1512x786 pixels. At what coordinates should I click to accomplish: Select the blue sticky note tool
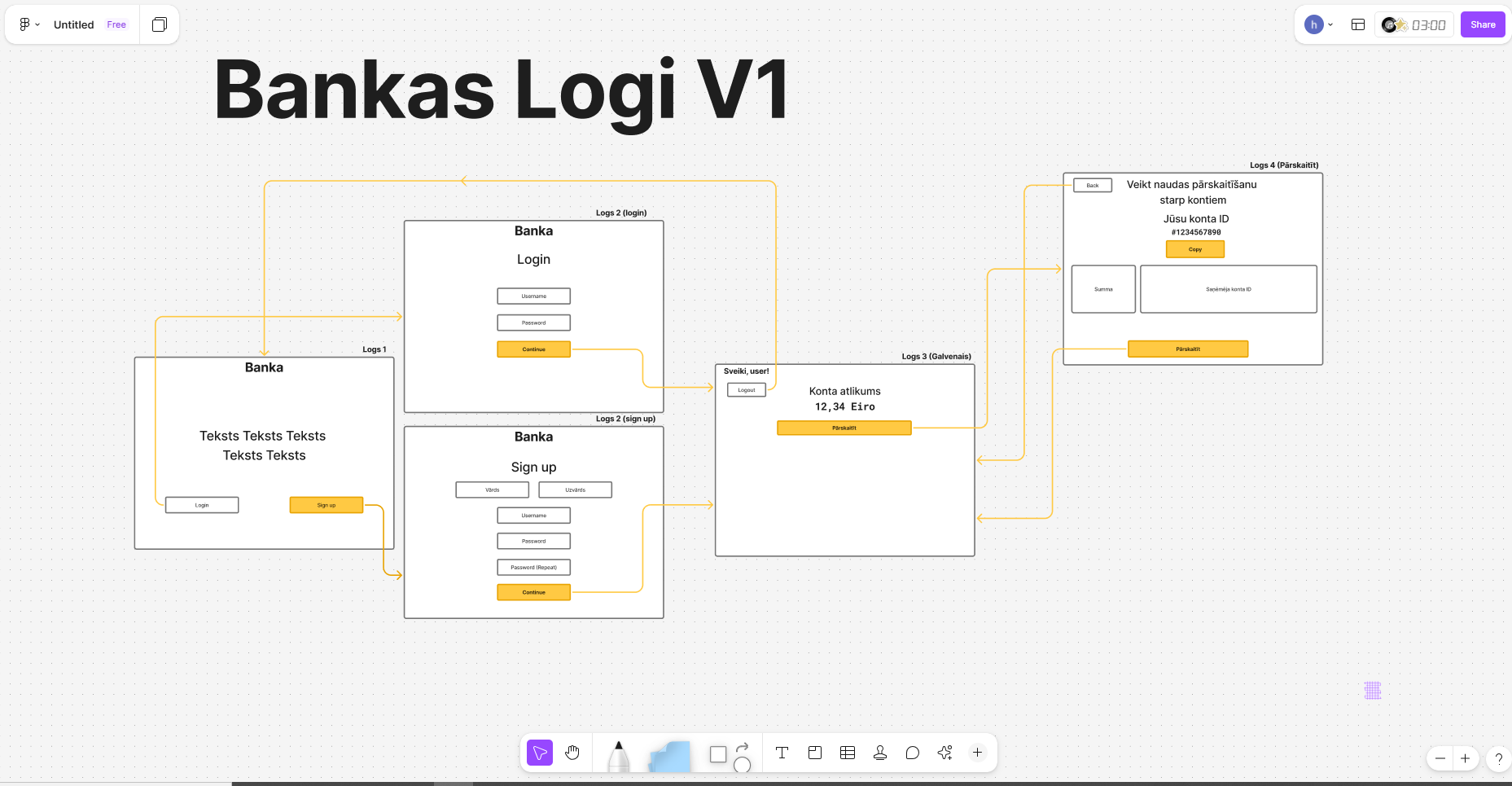click(670, 756)
